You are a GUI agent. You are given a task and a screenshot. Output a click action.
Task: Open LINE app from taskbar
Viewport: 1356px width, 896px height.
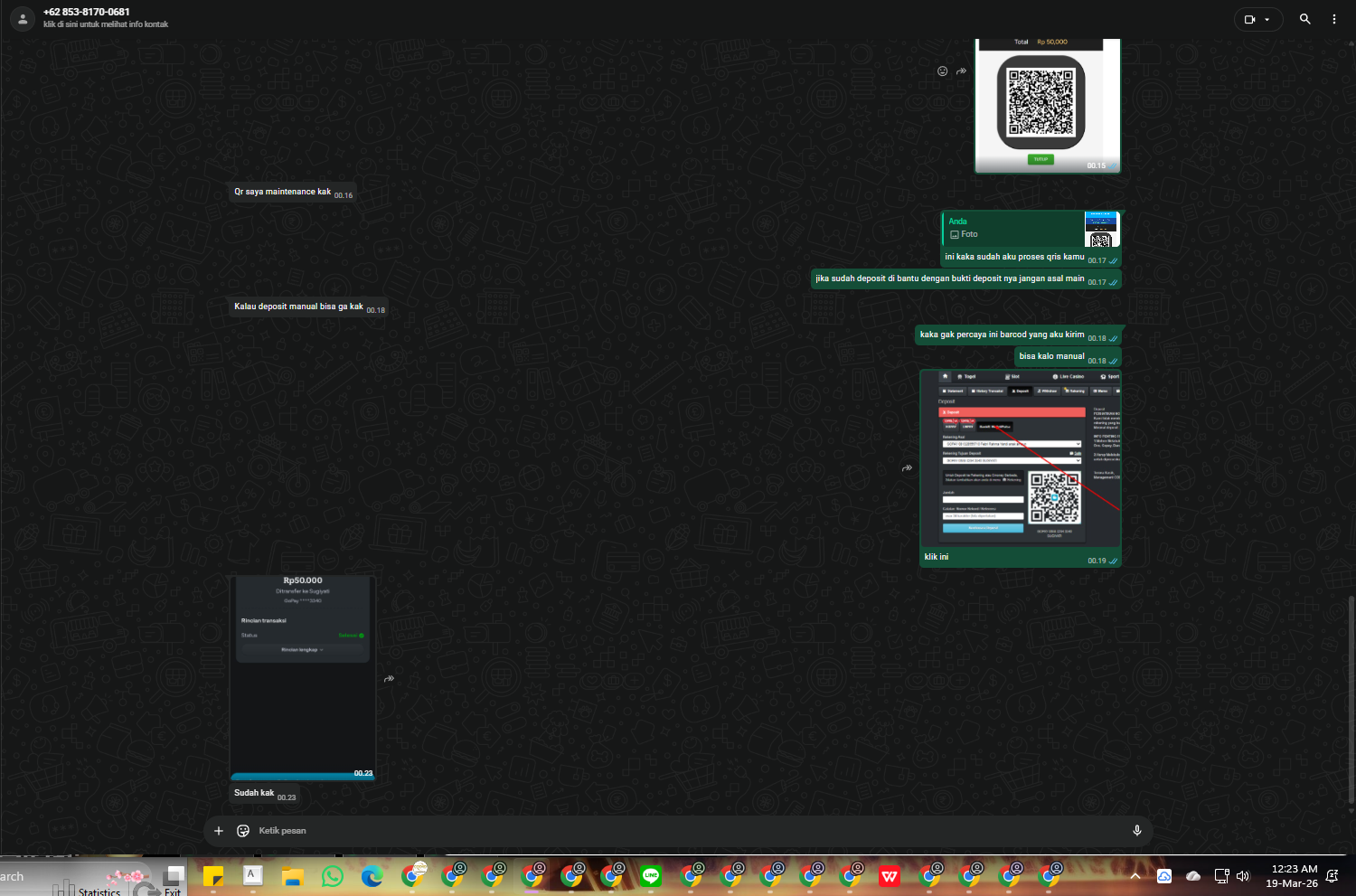tap(651, 876)
